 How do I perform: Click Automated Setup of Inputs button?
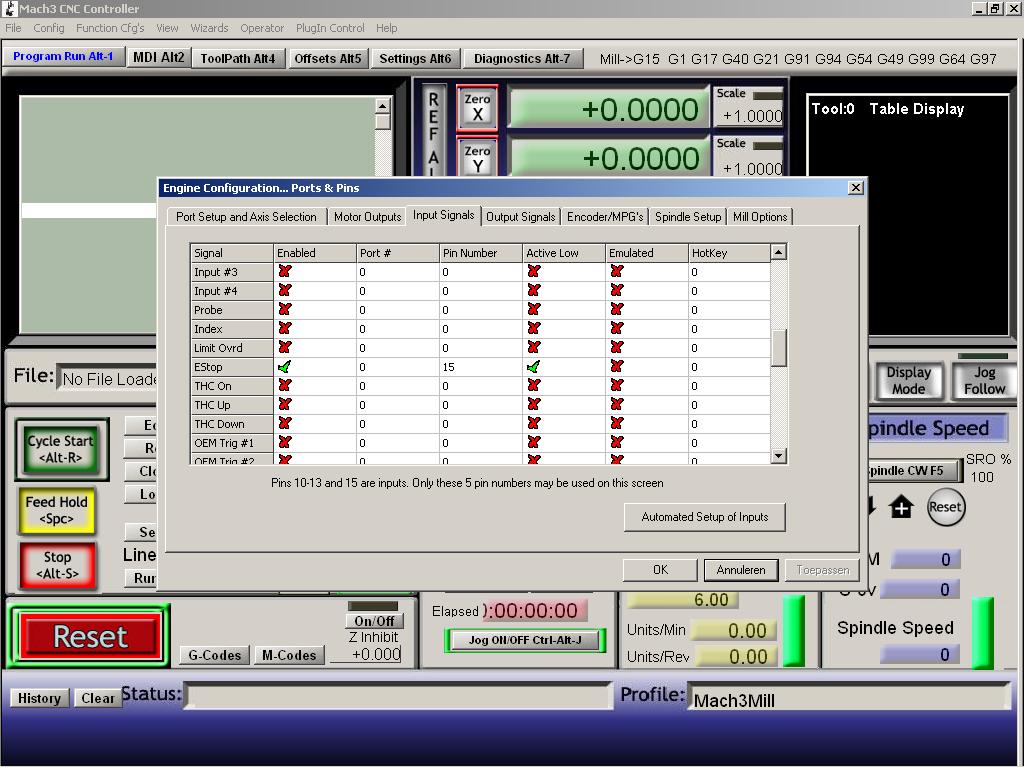tap(705, 517)
